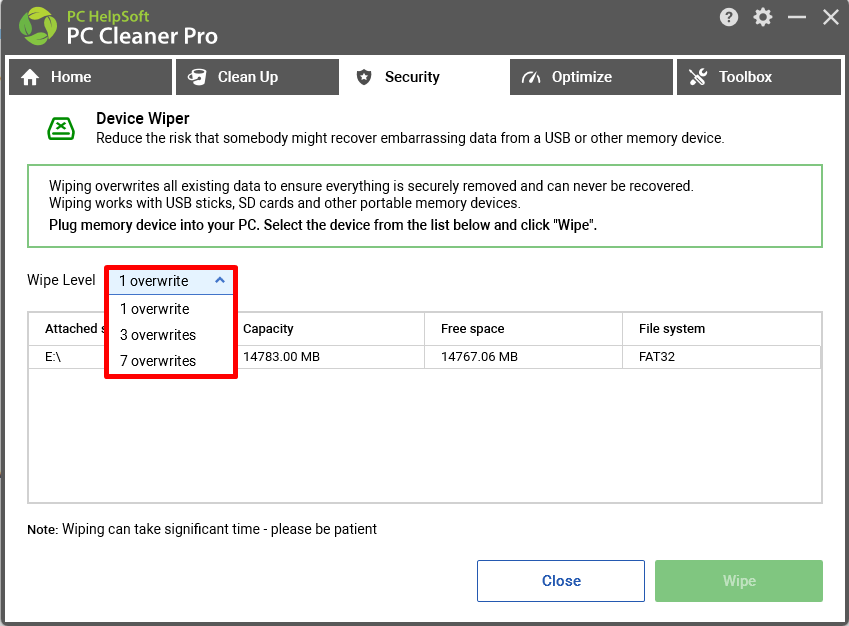Click the Wipe Level label
Screen dimensions: 849x626
(x=61, y=280)
